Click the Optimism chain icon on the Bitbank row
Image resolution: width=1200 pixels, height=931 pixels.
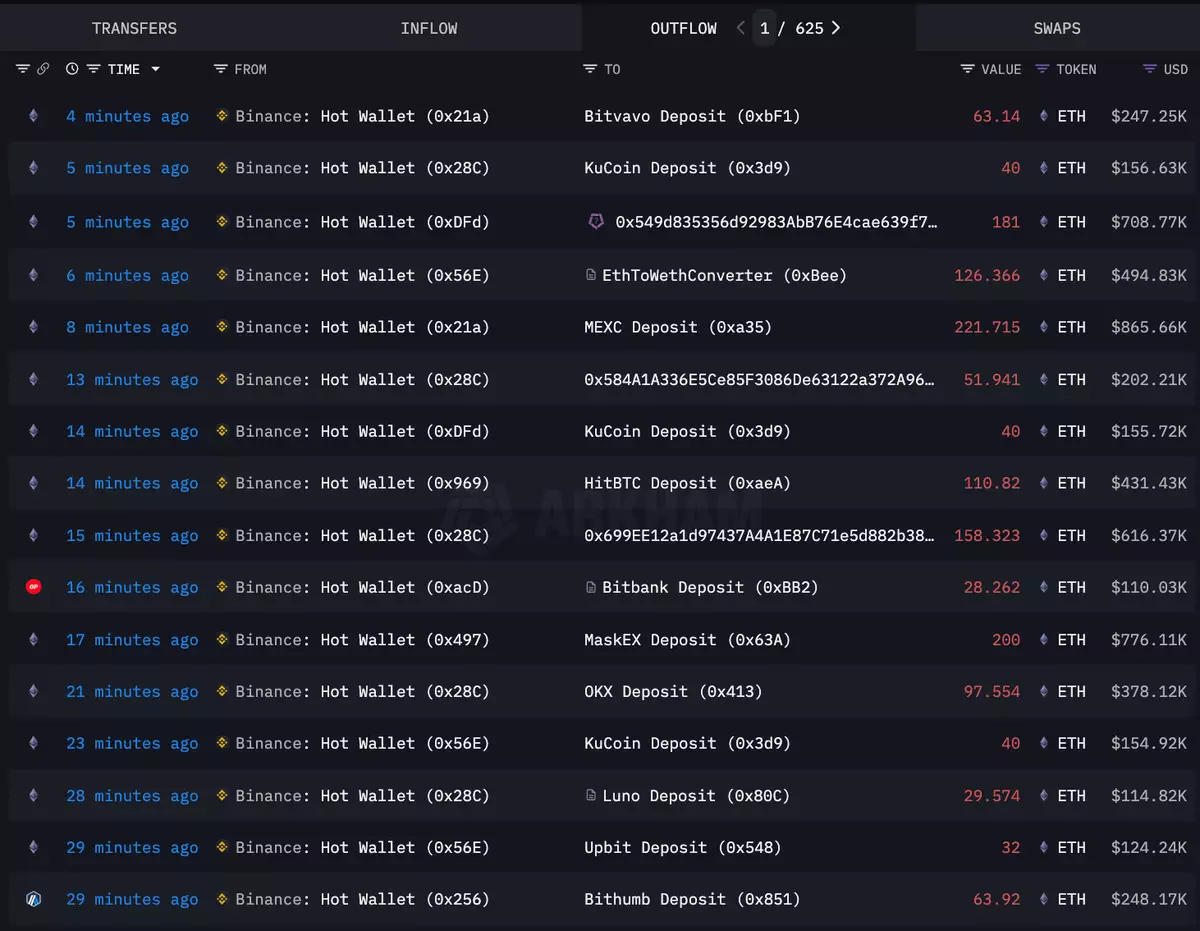[33, 588]
